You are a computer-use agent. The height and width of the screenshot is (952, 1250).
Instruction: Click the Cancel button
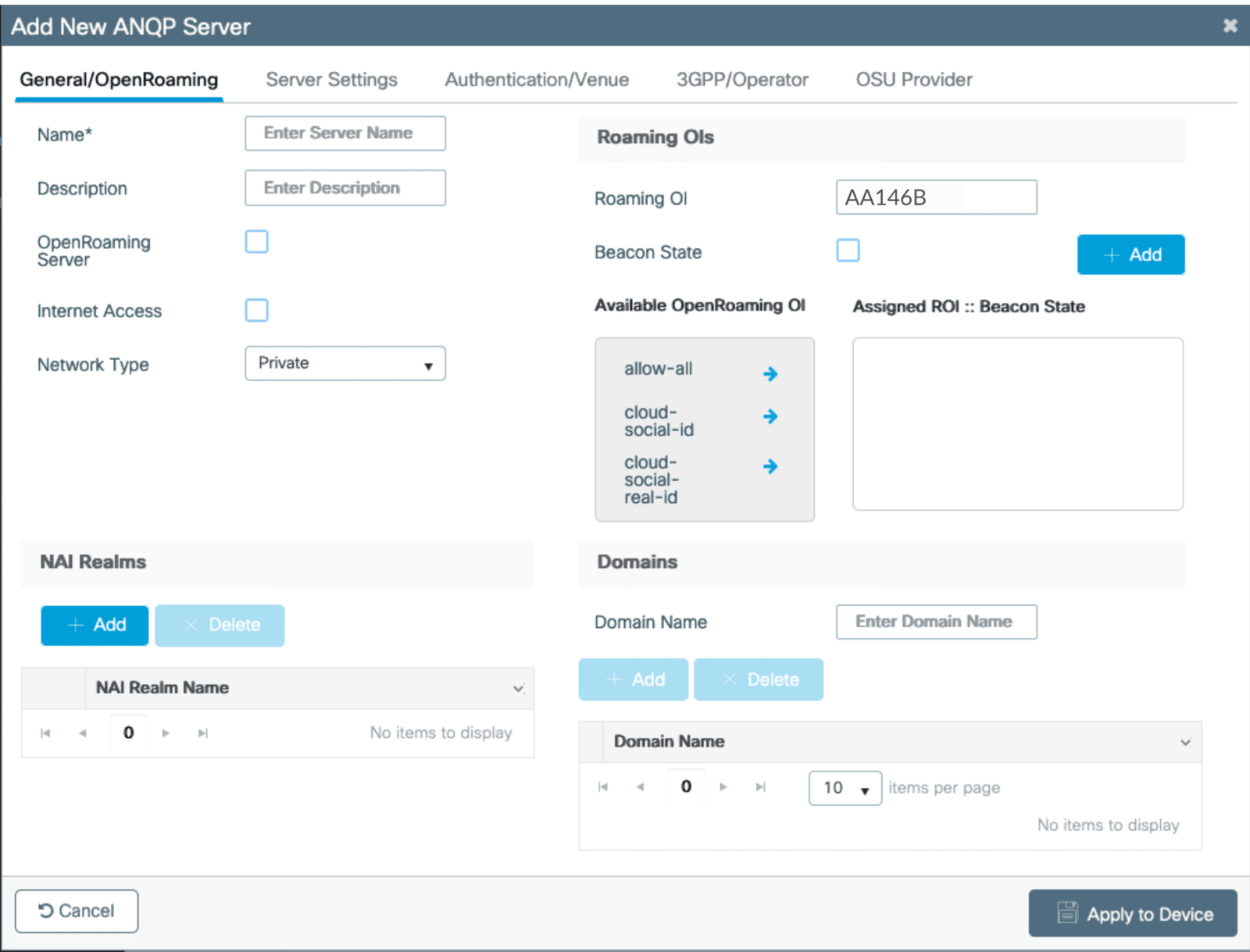(77, 911)
